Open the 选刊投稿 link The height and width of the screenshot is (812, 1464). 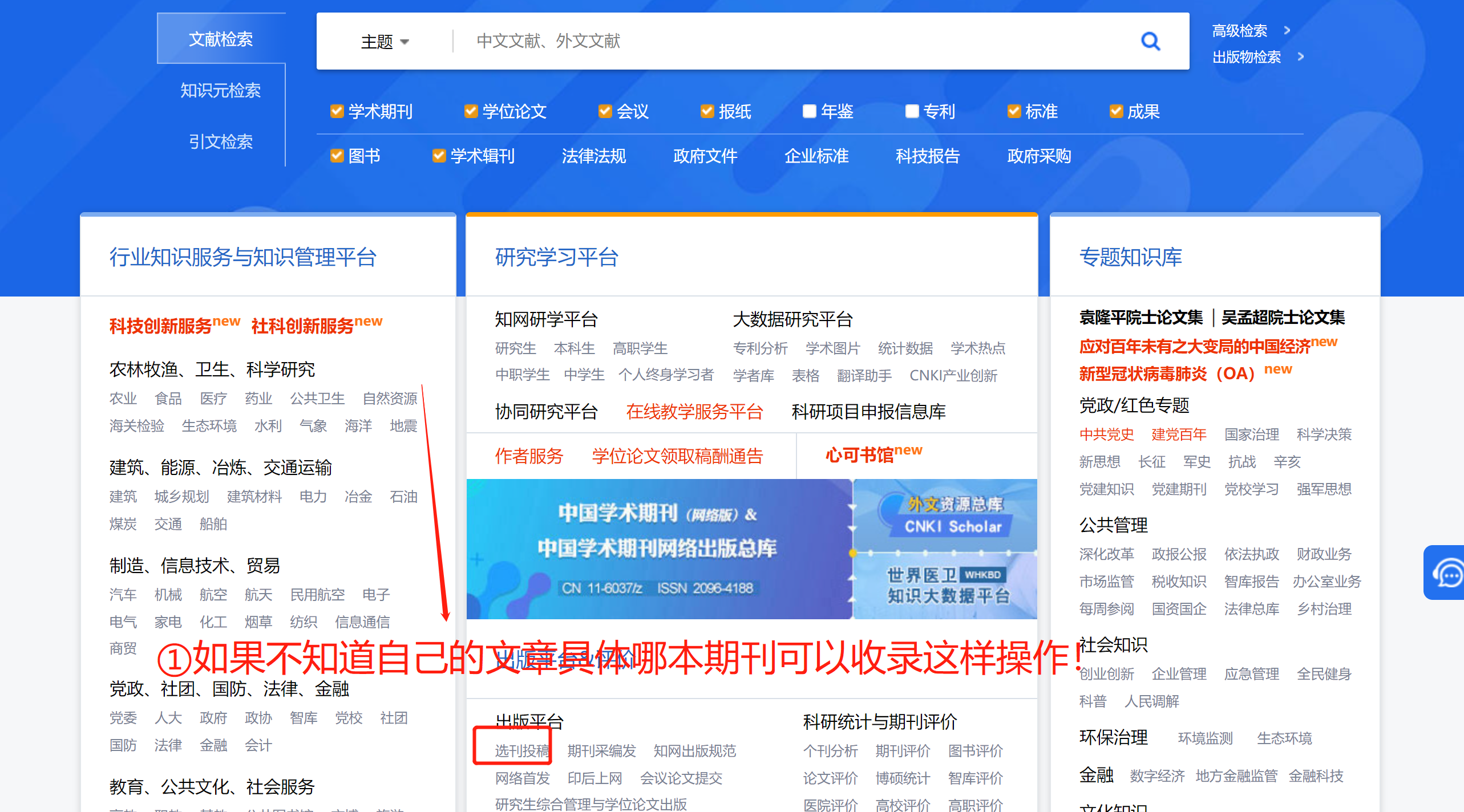coord(522,750)
